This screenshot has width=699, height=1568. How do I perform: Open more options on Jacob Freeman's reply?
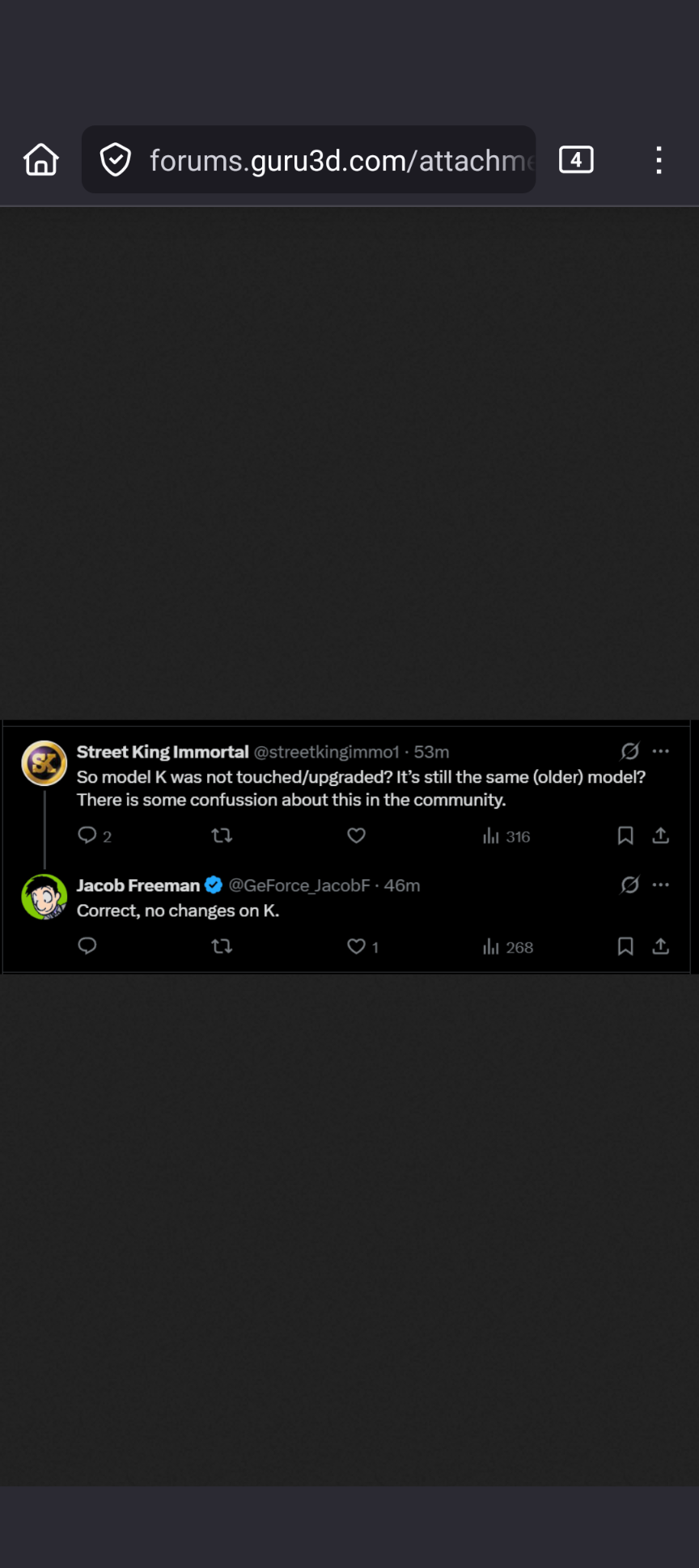(661, 884)
